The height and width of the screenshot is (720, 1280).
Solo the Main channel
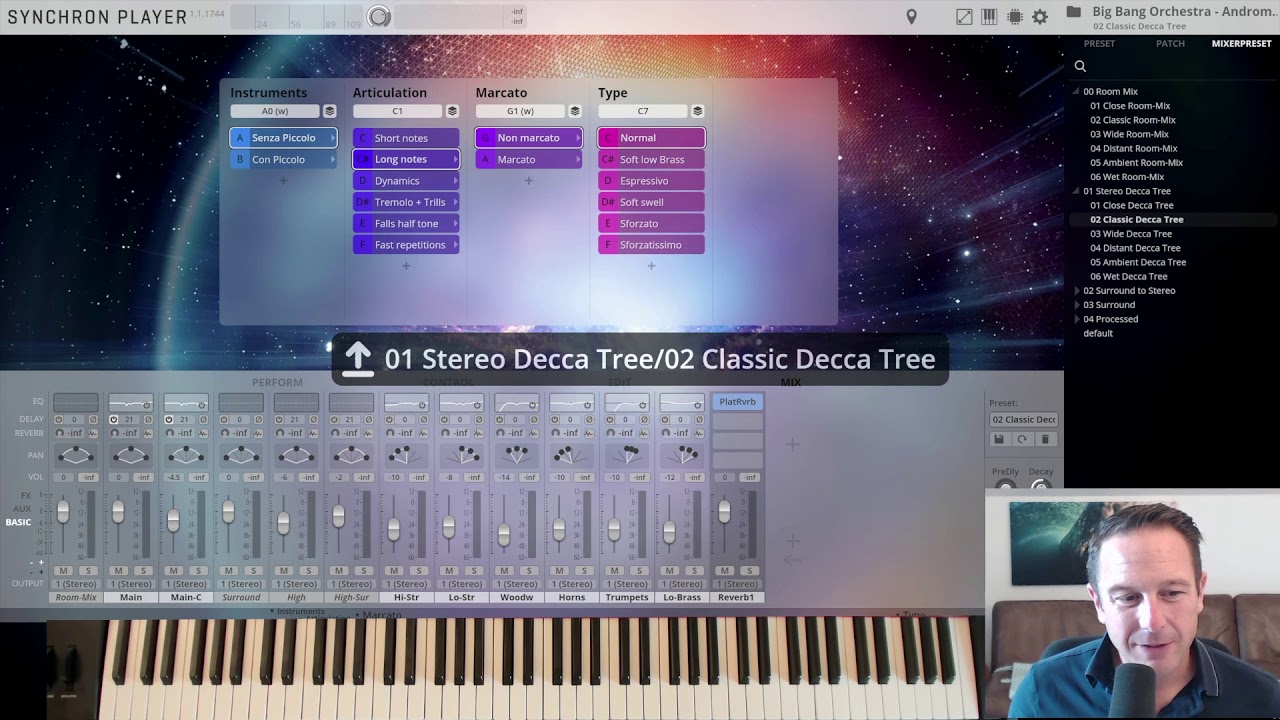[x=143, y=571]
